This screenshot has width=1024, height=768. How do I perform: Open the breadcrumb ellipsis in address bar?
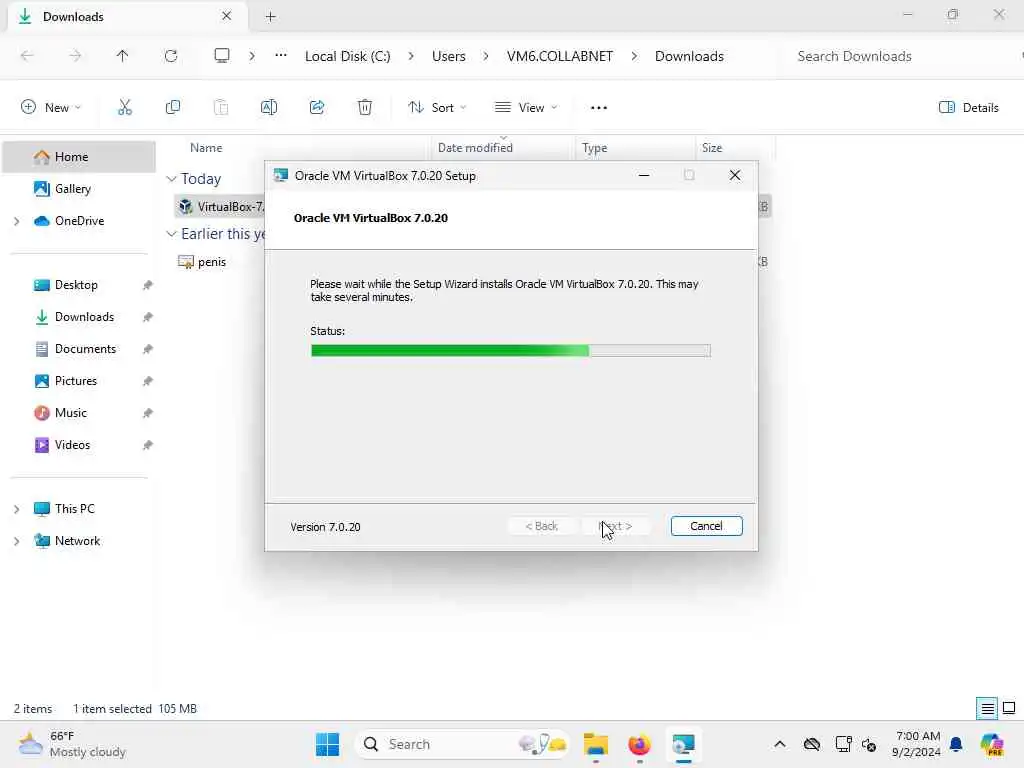pyautogui.click(x=281, y=56)
